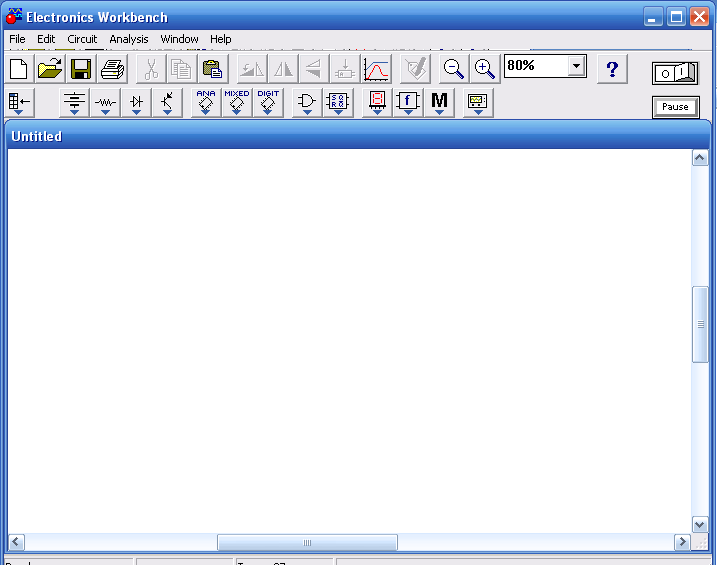Rotate the selected component

click(252, 69)
